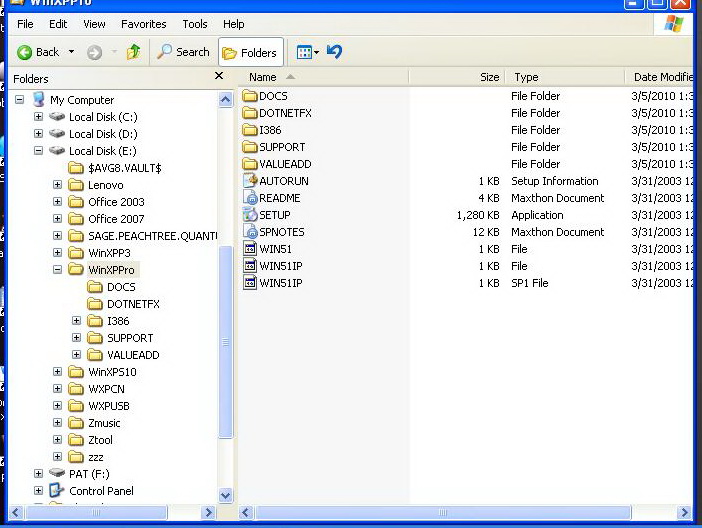Select SAGE.PEACHTREE.QUANTI folder in the tree
This screenshot has width=702, height=528.
[x=152, y=236]
